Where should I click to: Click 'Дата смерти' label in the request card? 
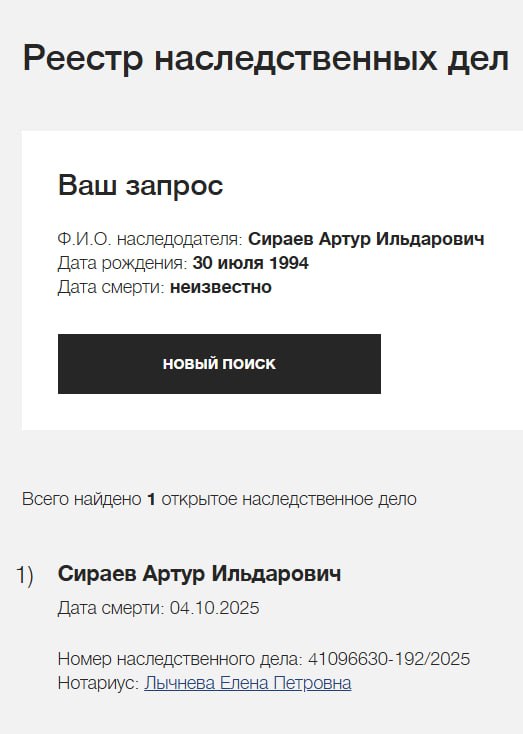(111, 287)
